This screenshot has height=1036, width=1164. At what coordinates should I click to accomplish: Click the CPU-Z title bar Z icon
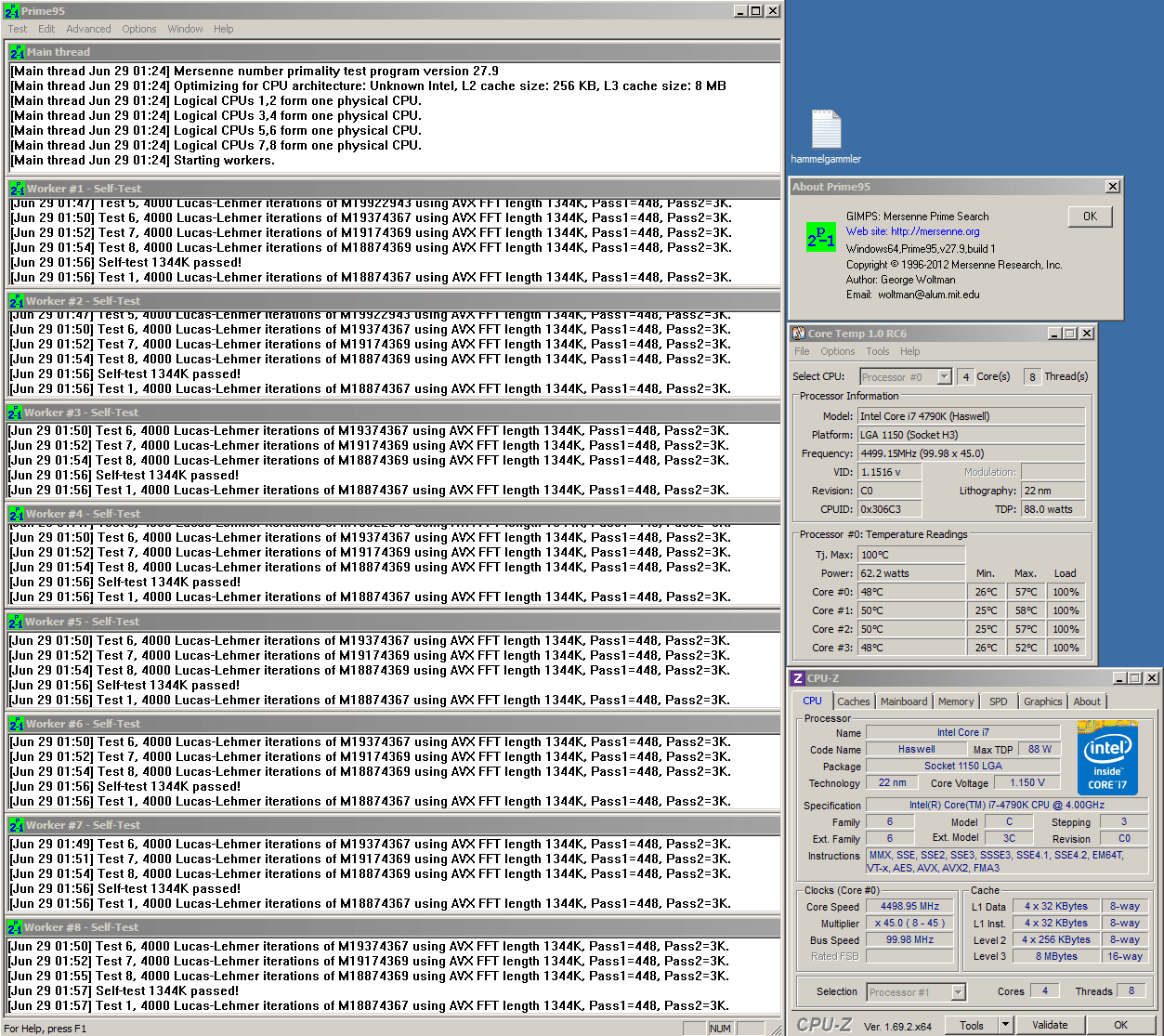798,678
